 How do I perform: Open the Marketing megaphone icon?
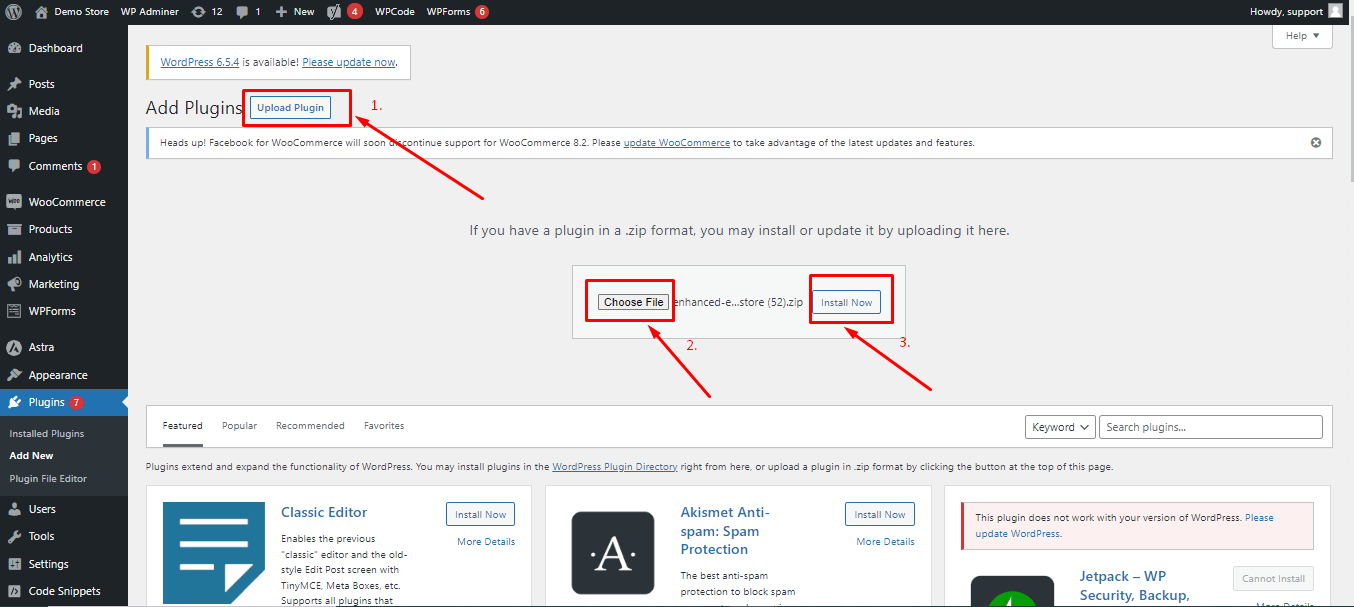coord(14,284)
